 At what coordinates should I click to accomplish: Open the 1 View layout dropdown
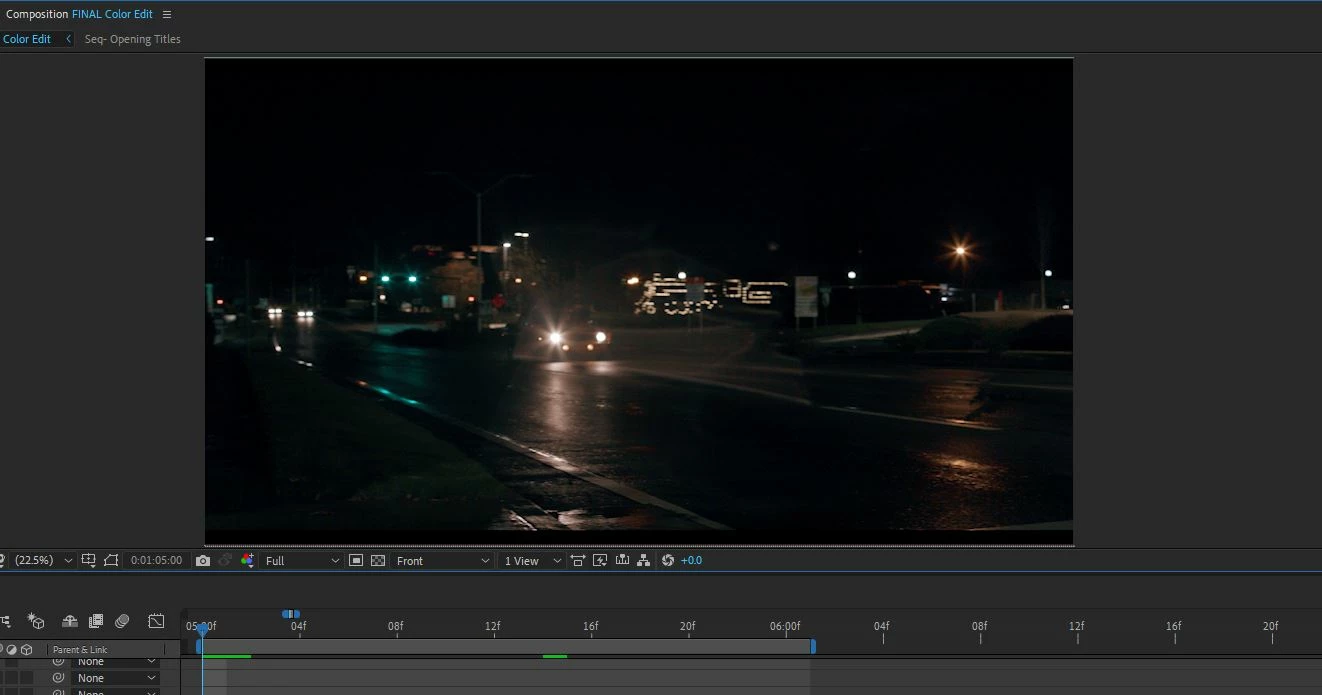(x=532, y=561)
